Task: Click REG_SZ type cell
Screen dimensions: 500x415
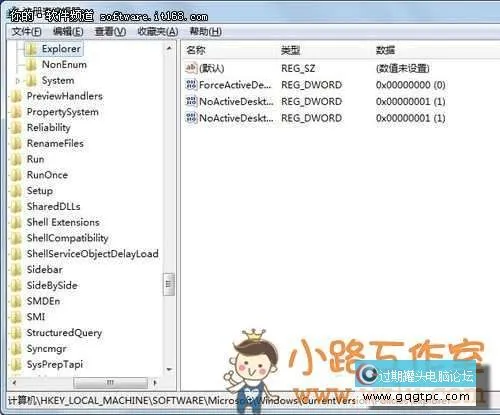Action: (298, 69)
